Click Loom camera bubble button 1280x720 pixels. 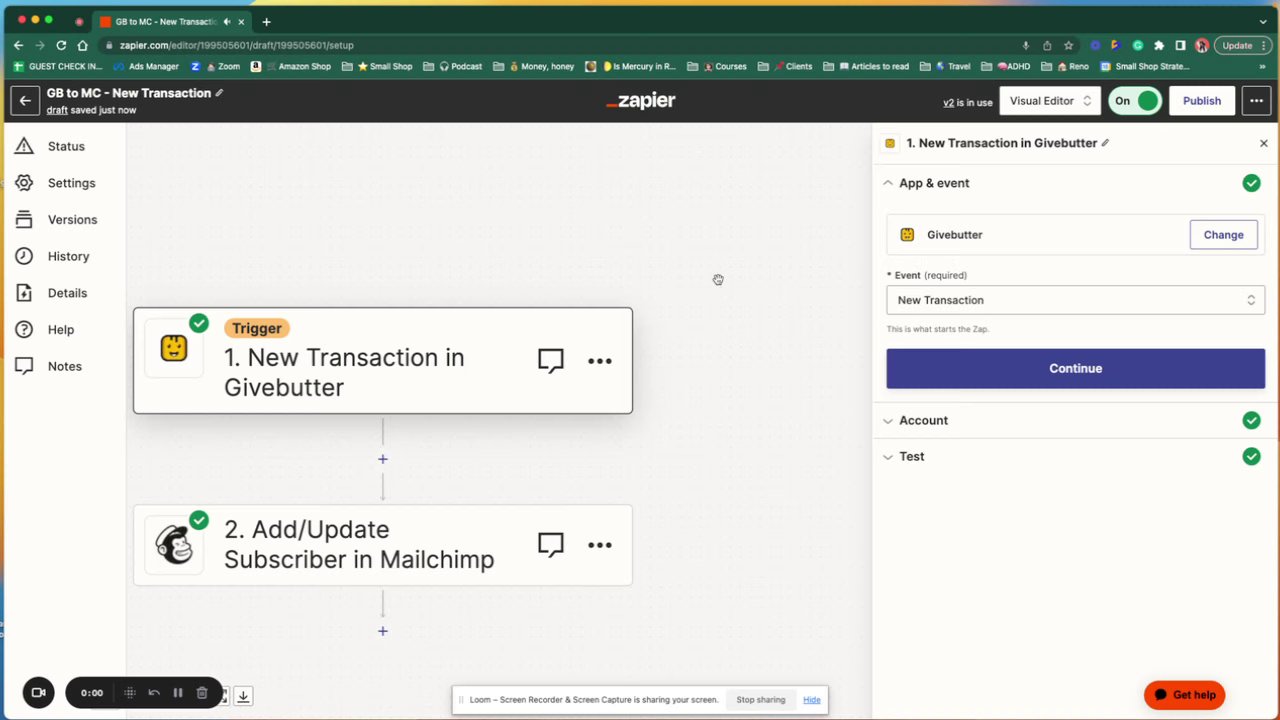(39, 692)
